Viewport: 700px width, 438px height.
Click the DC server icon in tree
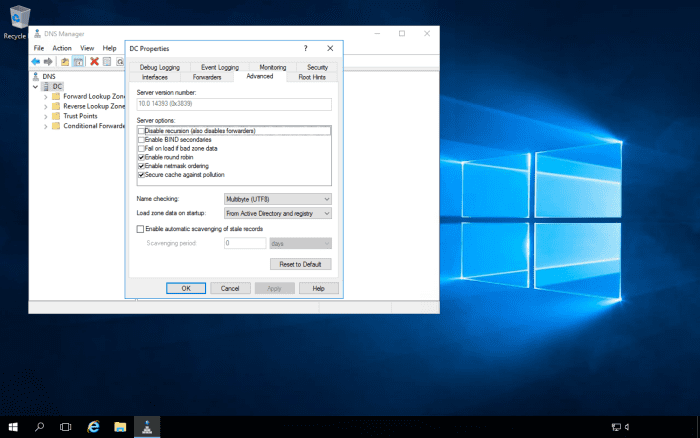tap(45, 86)
